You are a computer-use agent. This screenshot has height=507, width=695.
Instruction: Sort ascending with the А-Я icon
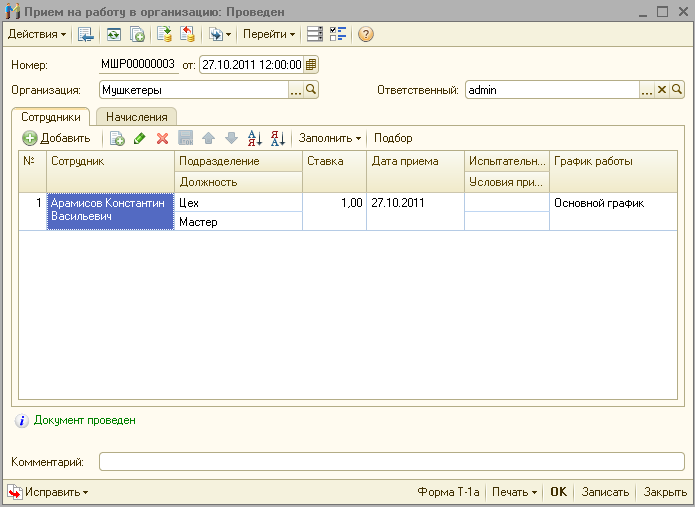(x=255, y=138)
